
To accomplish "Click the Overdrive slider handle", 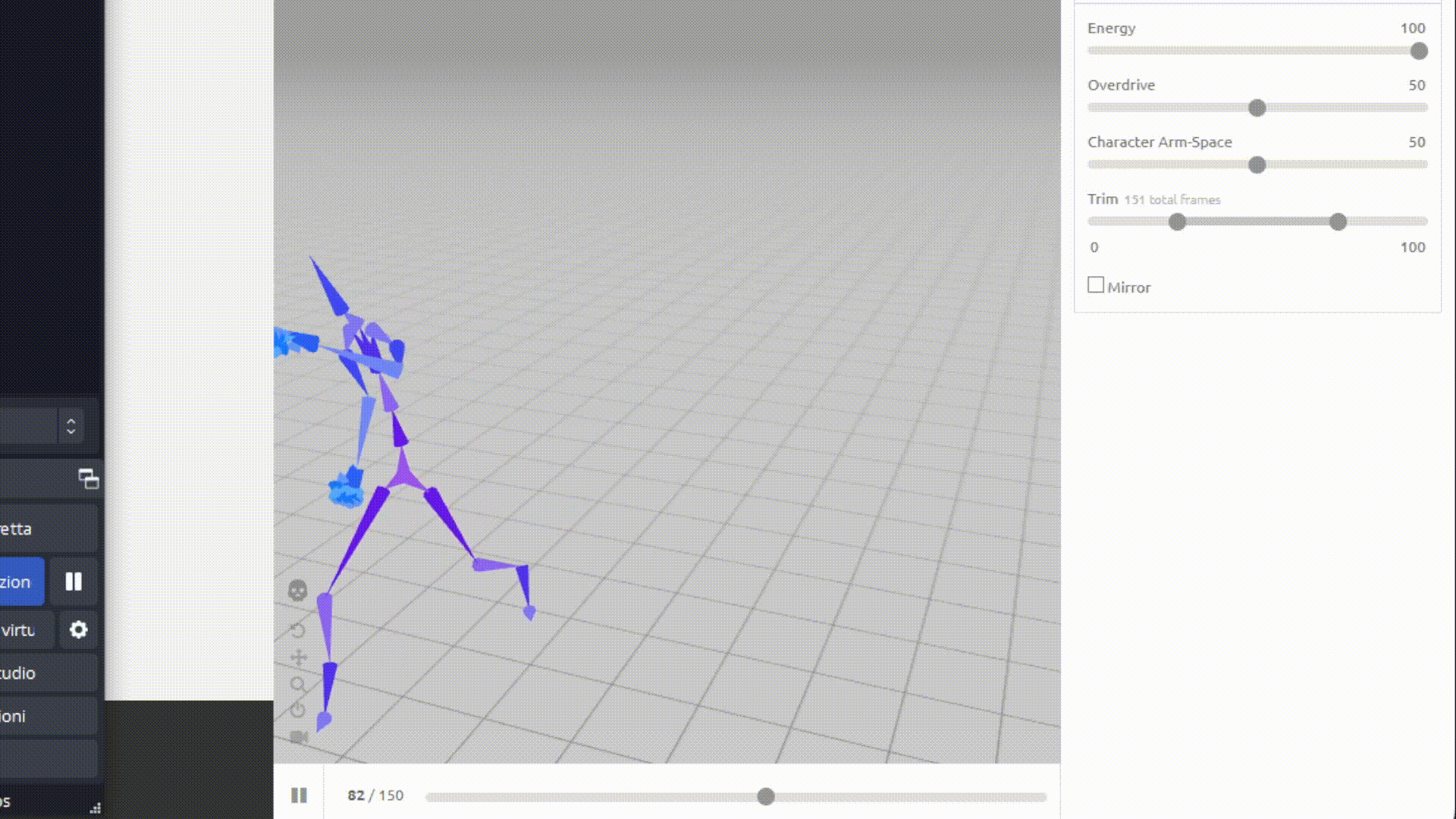I will pyautogui.click(x=1257, y=108).
